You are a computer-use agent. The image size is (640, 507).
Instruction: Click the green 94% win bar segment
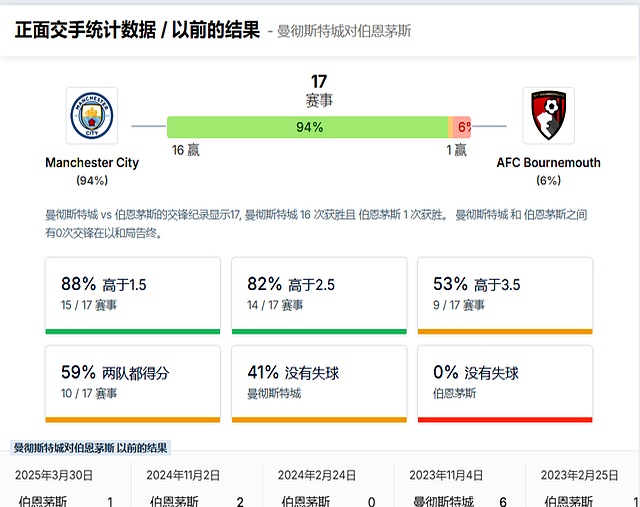pyautogui.click(x=307, y=127)
